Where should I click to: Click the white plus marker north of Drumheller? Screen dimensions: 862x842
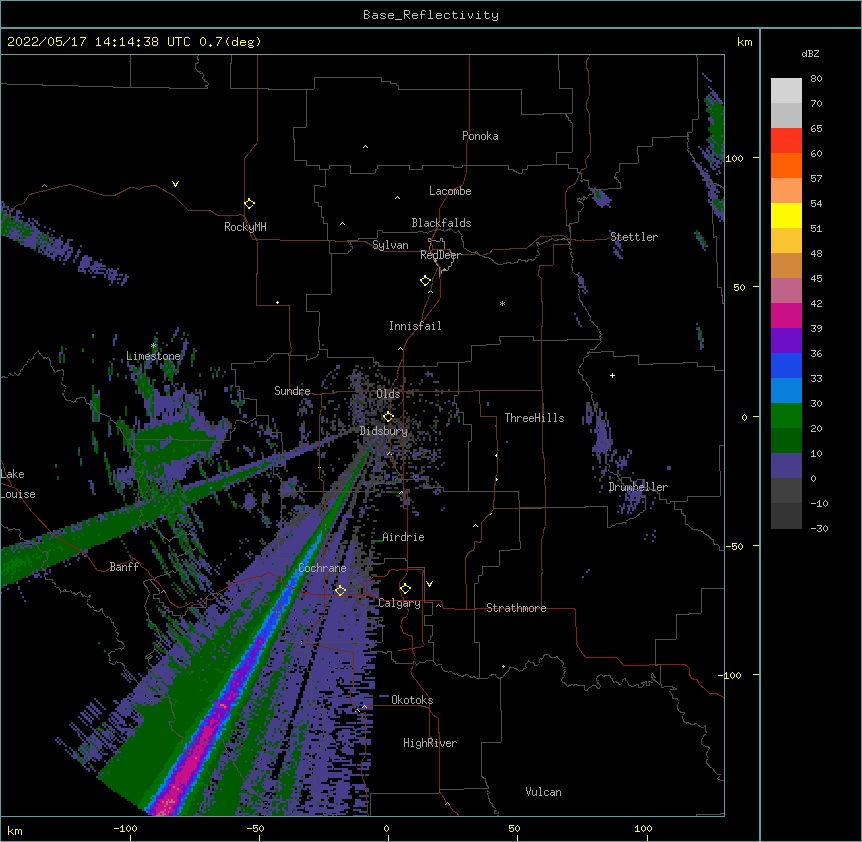612,375
